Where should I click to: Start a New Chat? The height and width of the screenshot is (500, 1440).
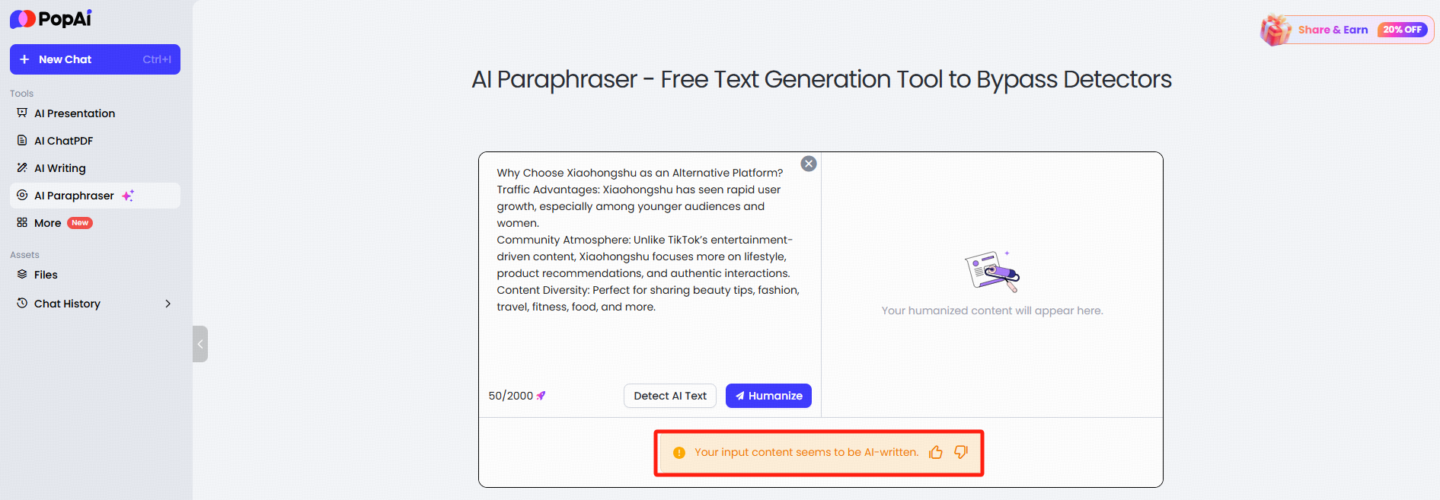pyautogui.click(x=95, y=59)
